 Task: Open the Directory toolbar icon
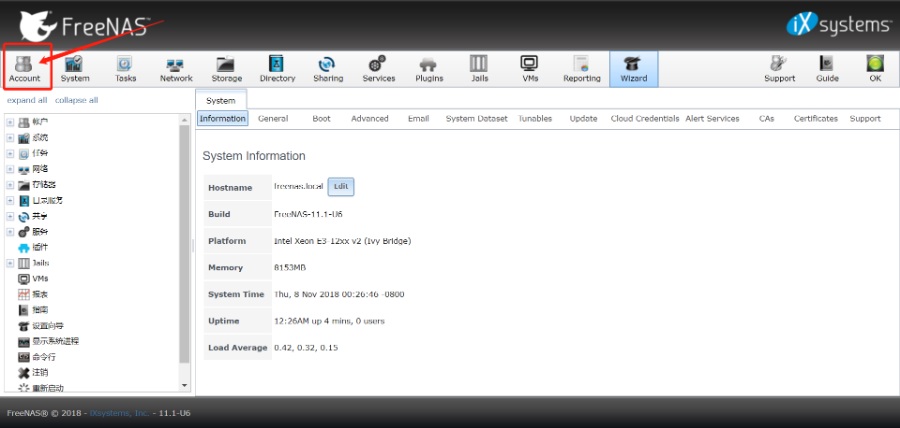(x=277, y=69)
